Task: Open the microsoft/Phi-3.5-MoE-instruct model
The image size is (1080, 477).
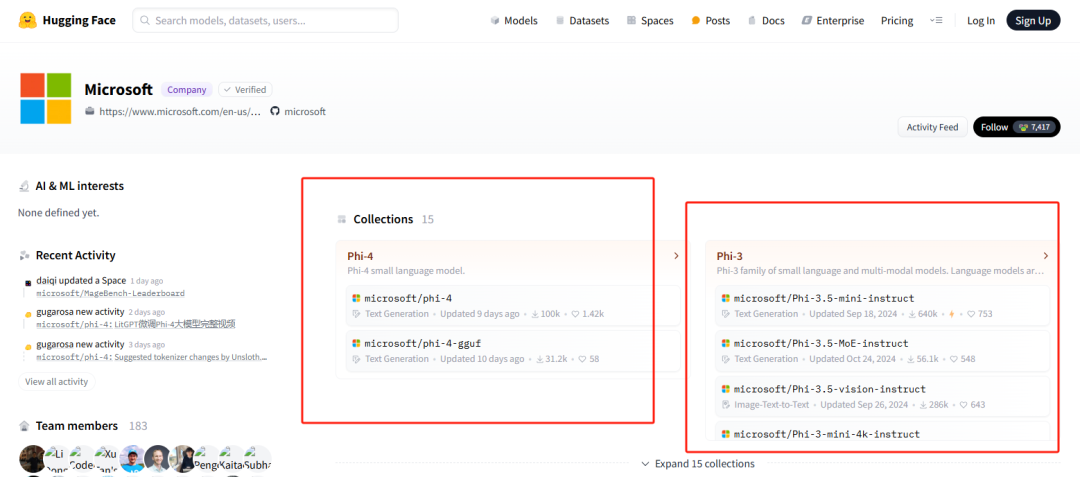Action: point(882,351)
